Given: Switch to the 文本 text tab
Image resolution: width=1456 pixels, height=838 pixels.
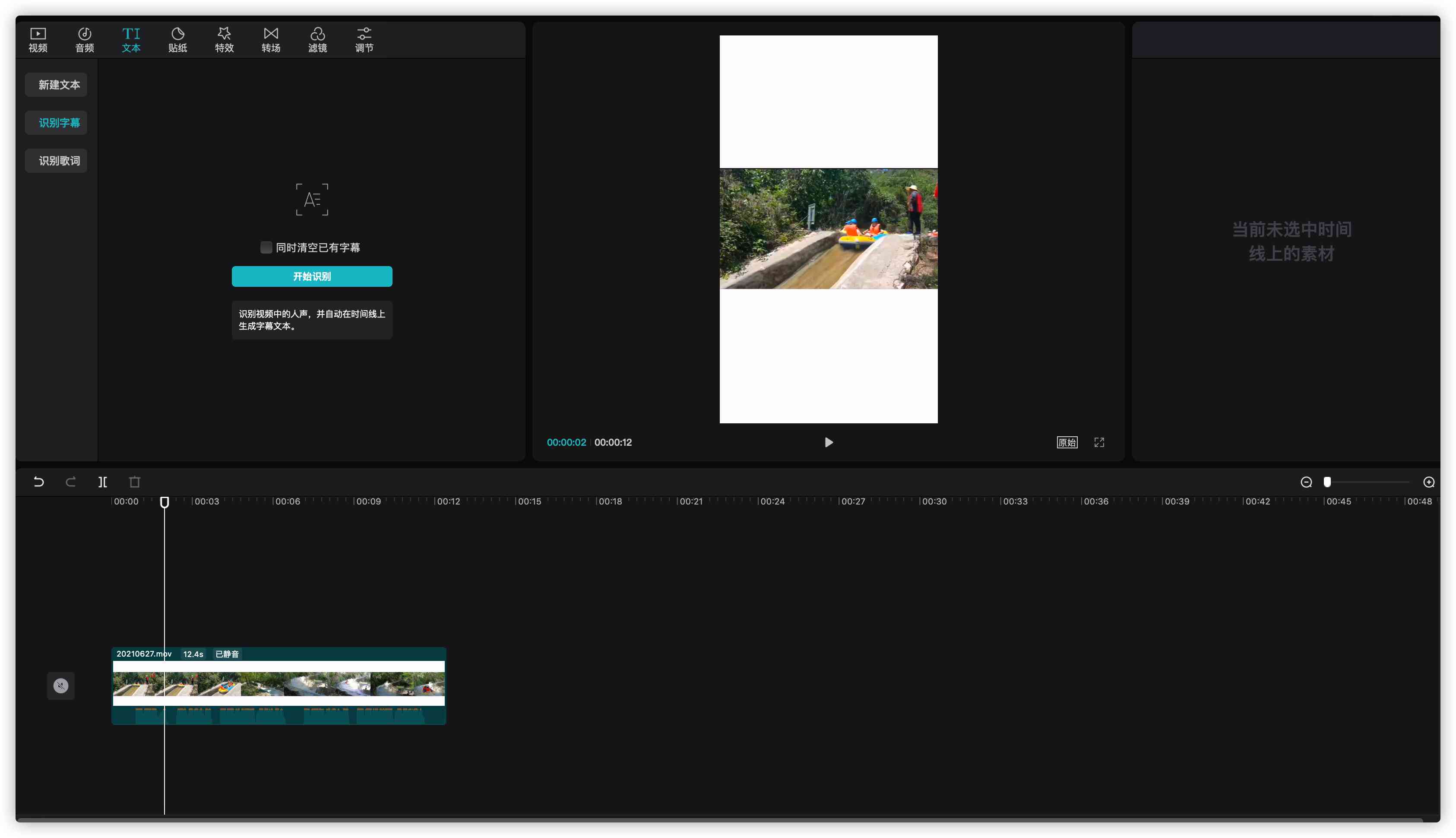Looking at the screenshot, I should pos(131,40).
